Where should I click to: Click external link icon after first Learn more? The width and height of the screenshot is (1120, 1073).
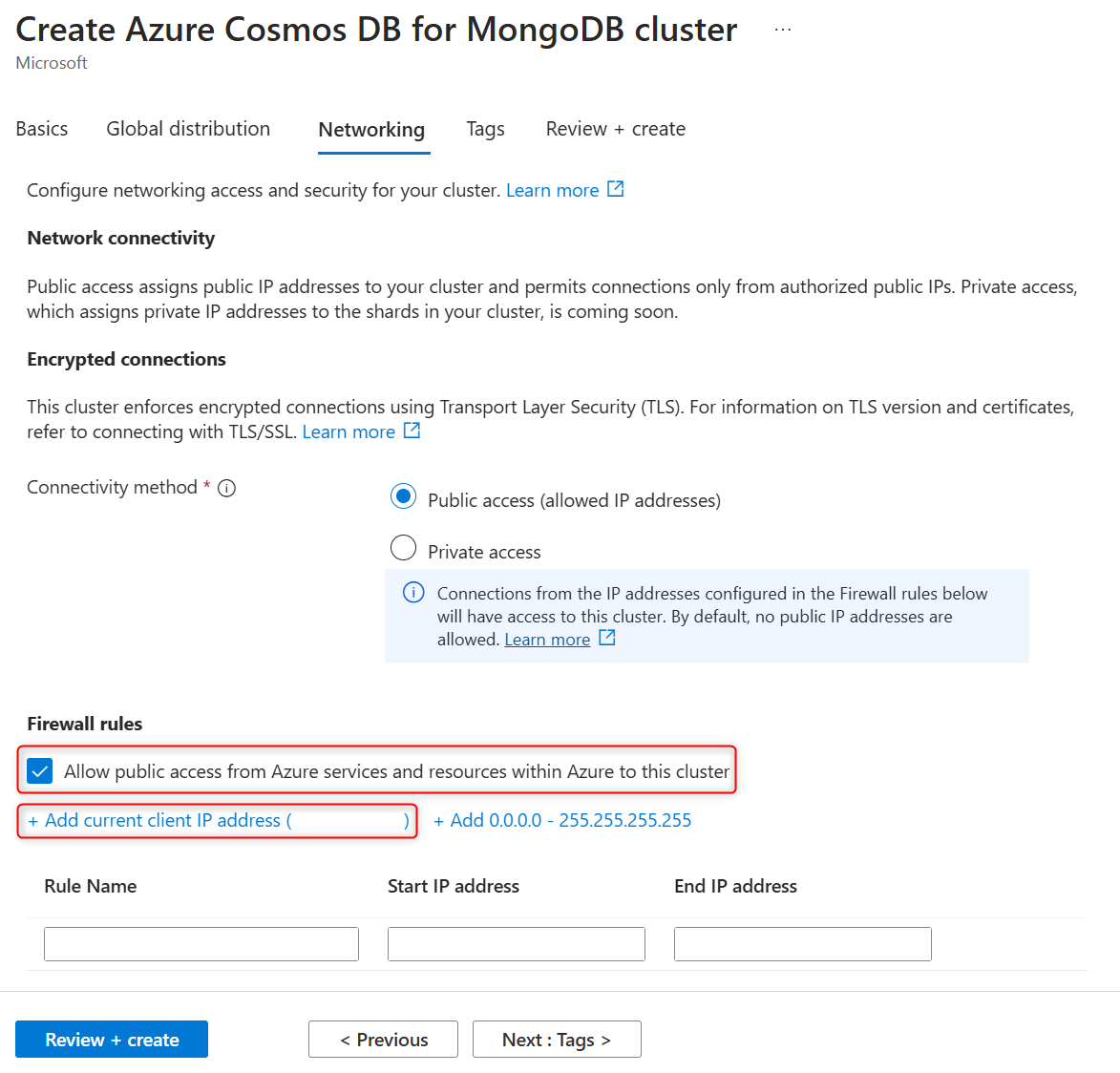pyautogui.click(x=616, y=189)
